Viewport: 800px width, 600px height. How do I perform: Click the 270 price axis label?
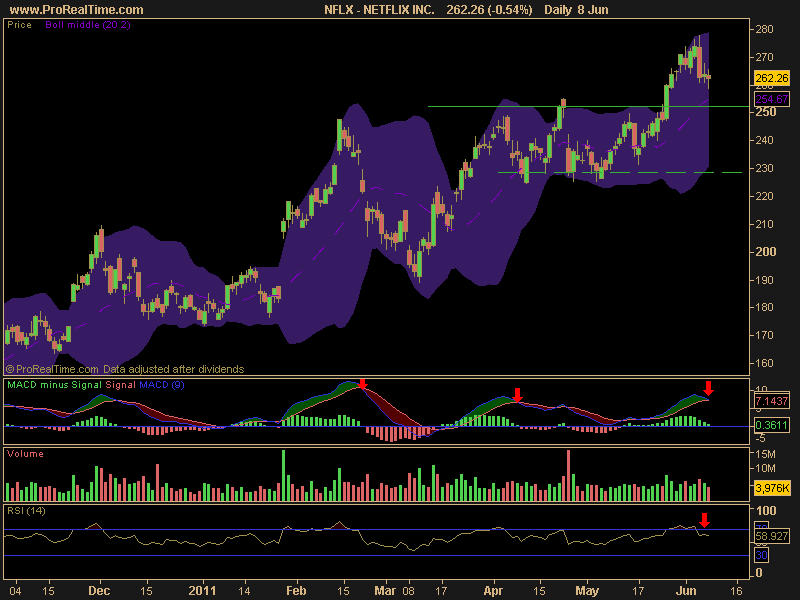click(x=764, y=57)
